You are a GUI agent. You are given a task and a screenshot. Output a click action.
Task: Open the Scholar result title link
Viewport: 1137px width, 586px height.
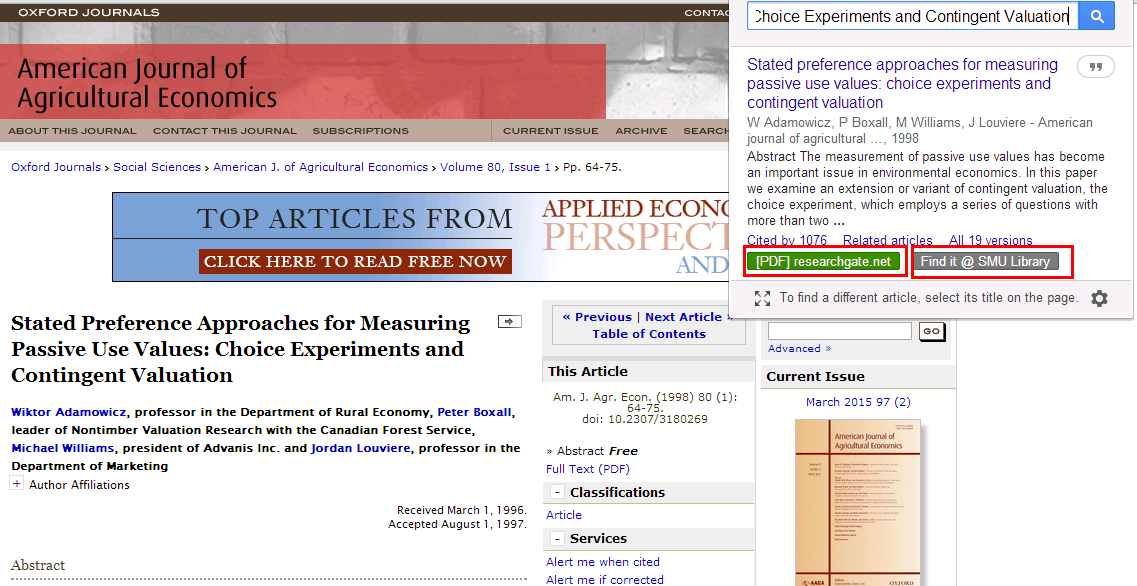click(902, 83)
